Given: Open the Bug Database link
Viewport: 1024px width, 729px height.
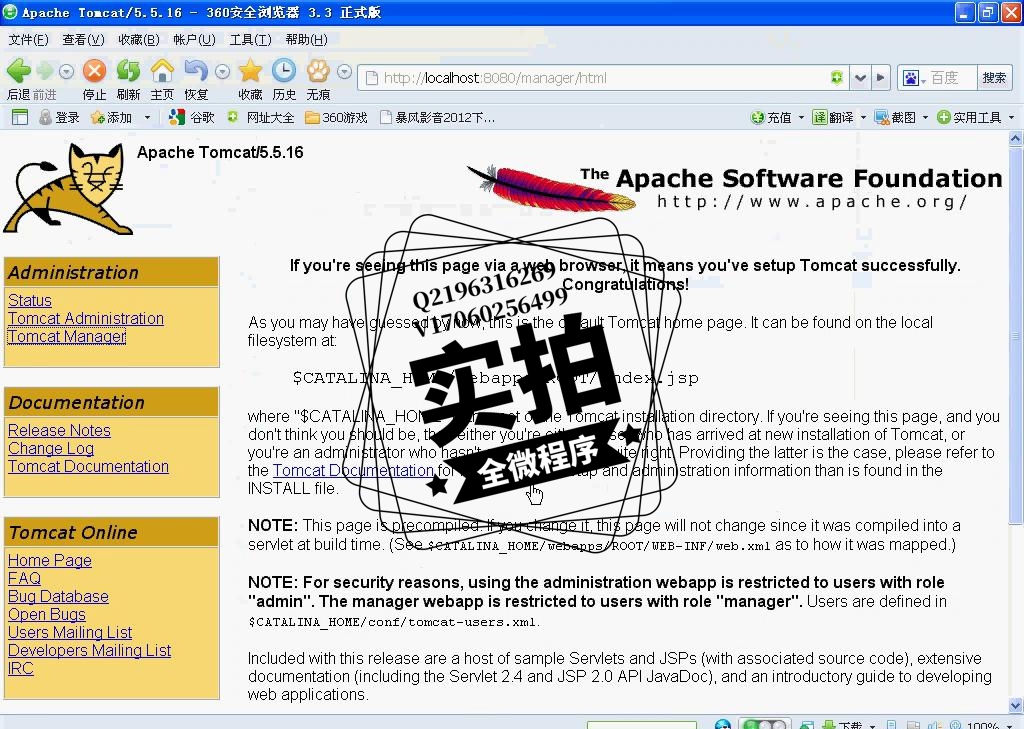Looking at the screenshot, I should pos(58,596).
